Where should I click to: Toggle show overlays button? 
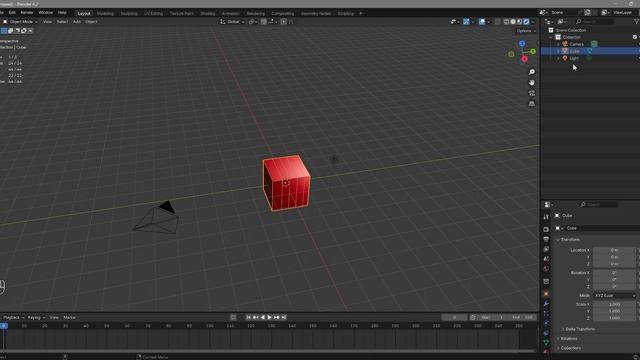pyautogui.click(x=482, y=22)
